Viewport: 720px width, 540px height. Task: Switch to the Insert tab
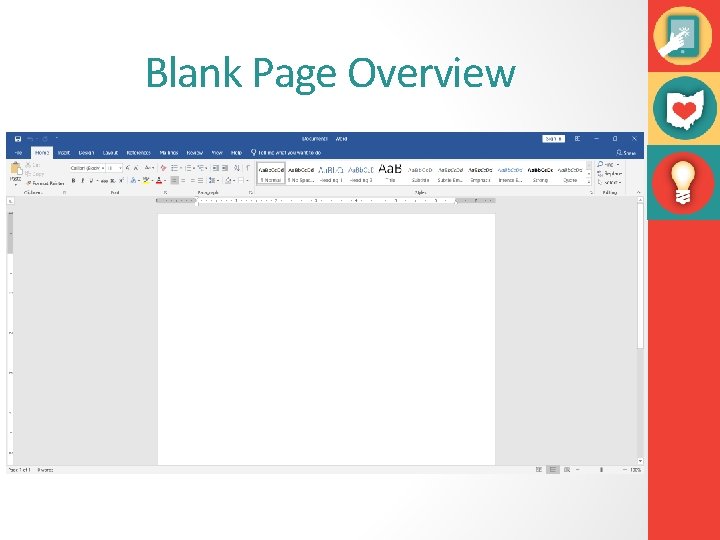tap(64, 152)
